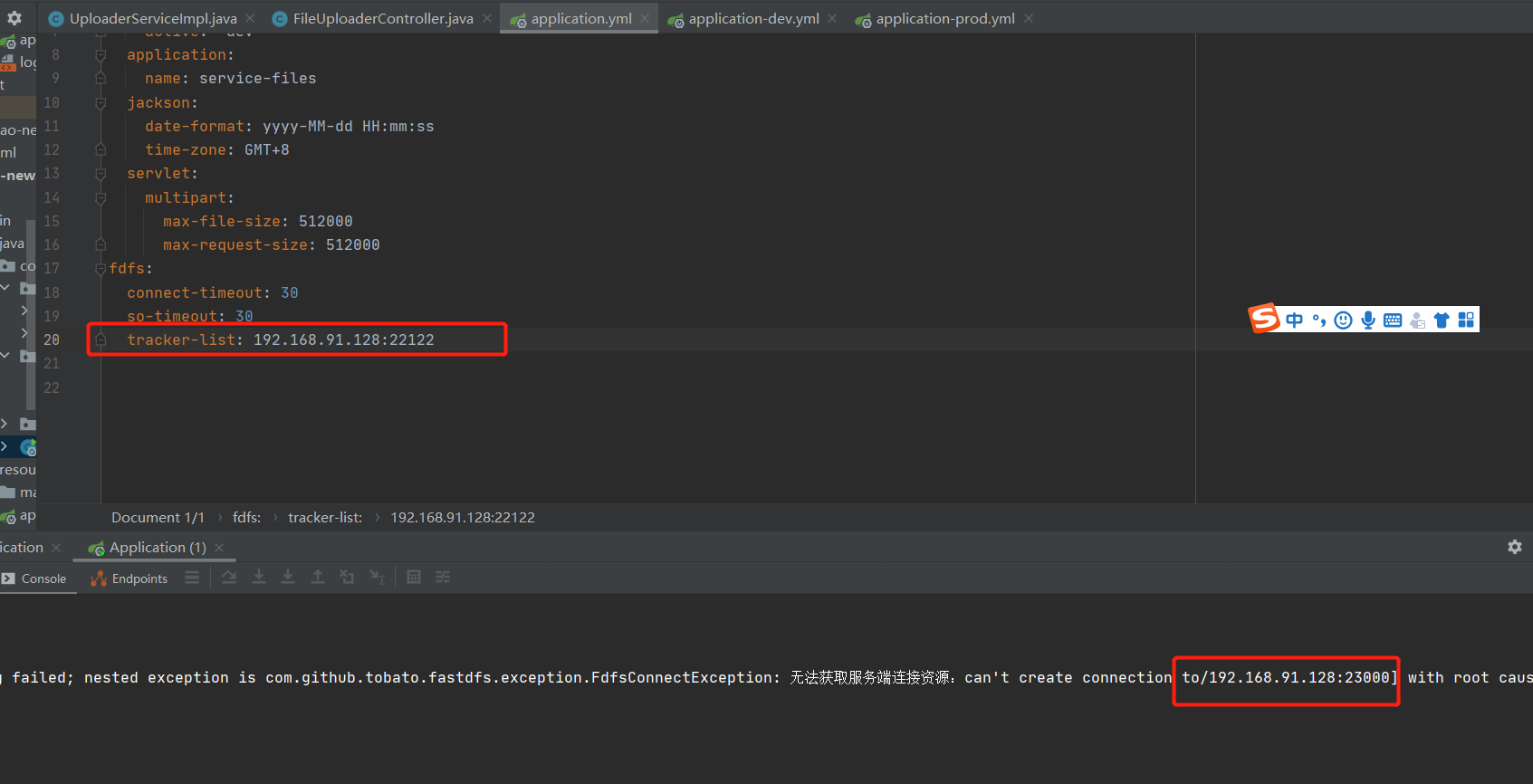Close the UploaderServiceImpl.java tab
This screenshot has height=784, width=1533.
point(250,18)
